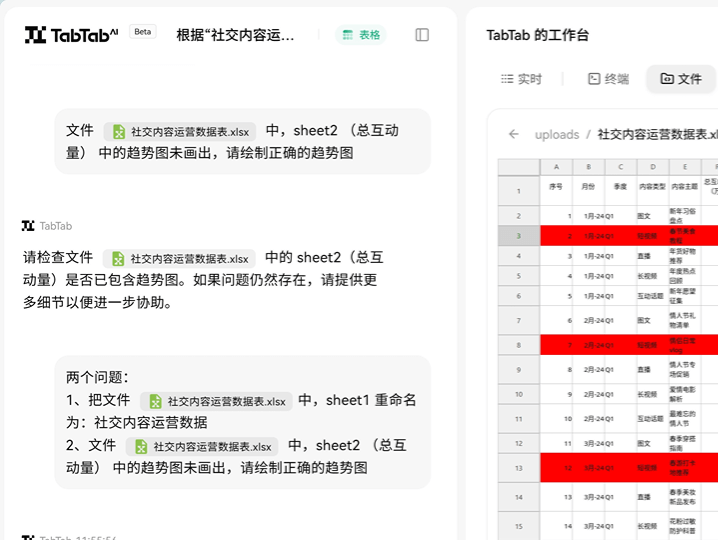Viewport: 718px width, 540px height.
Task: Select row 13 header in spreadsheet
Action: (x=519, y=468)
